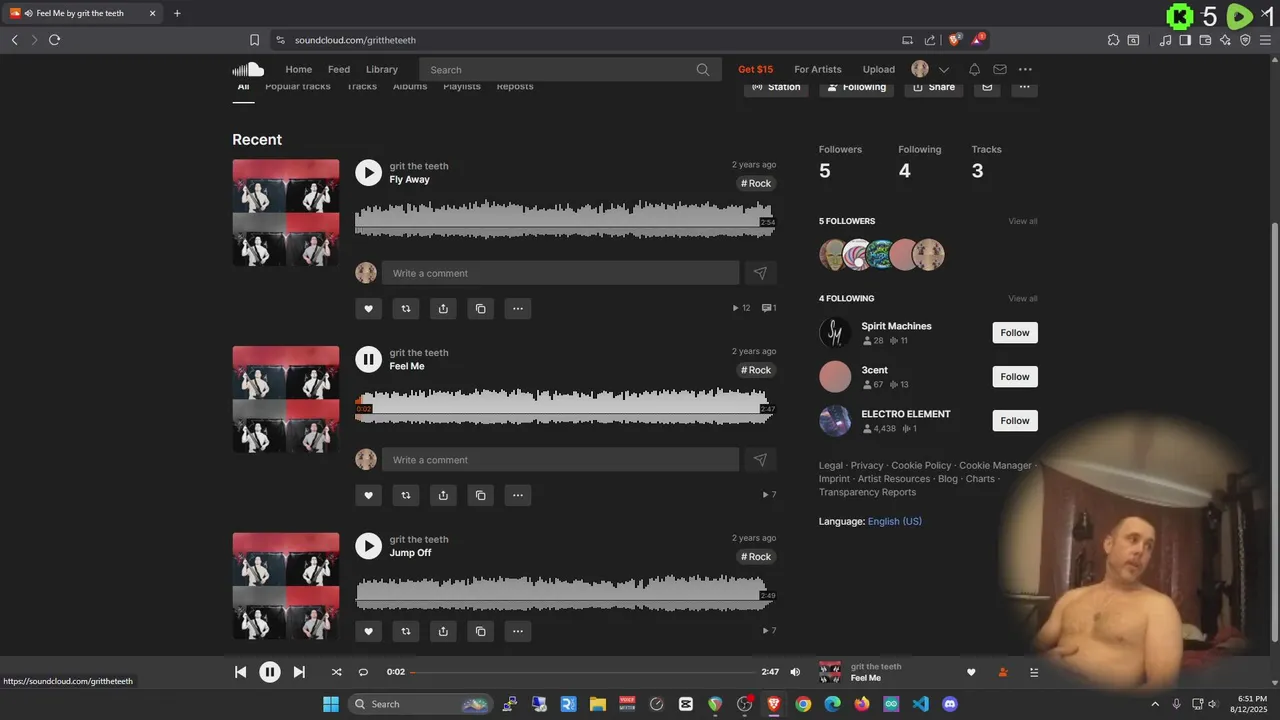Copy link for the Jump Off track
The width and height of the screenshot is (1280, 720).
480,631
